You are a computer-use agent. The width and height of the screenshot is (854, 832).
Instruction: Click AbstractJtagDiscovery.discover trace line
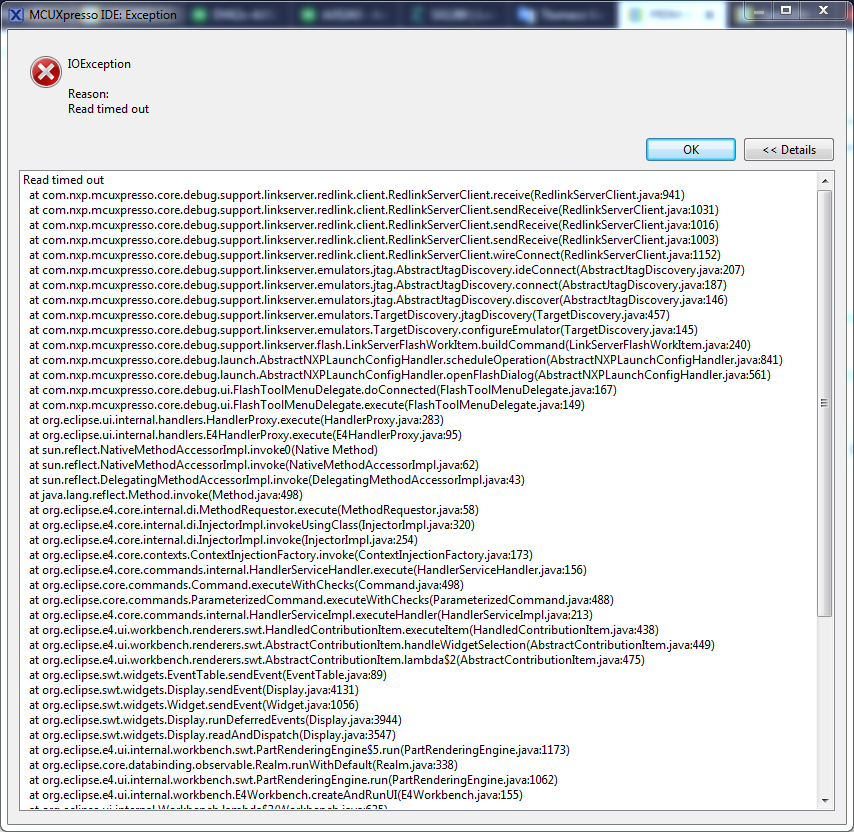pos(379,300)
